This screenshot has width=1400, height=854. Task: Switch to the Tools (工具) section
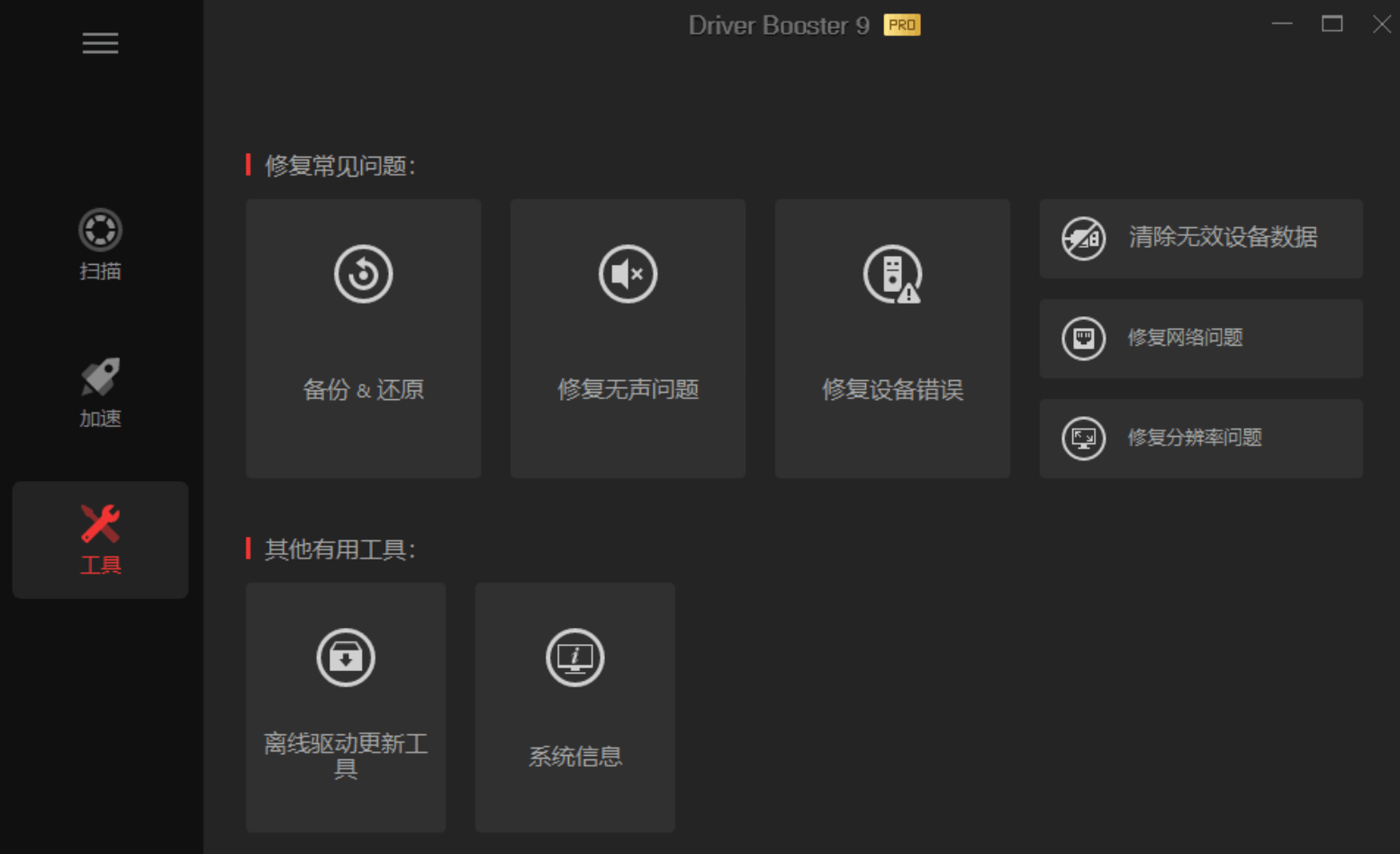point(100,541)
